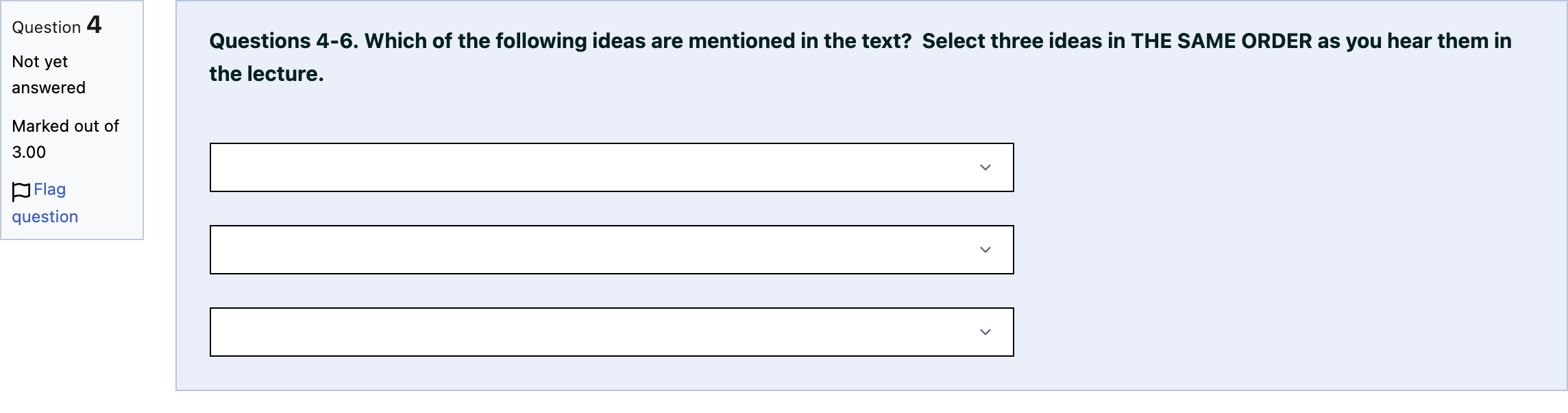
Task: Click the word Flag in the link
Action: click(x=50, y=189)
